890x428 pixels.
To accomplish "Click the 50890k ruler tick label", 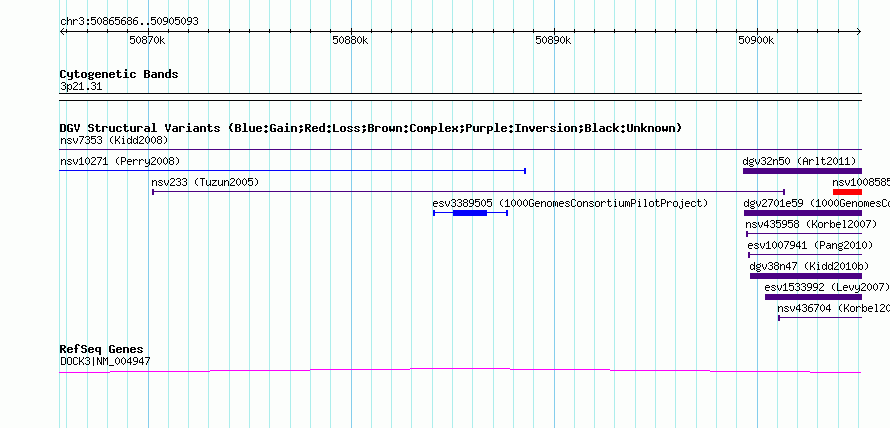I will click(553, 40).
